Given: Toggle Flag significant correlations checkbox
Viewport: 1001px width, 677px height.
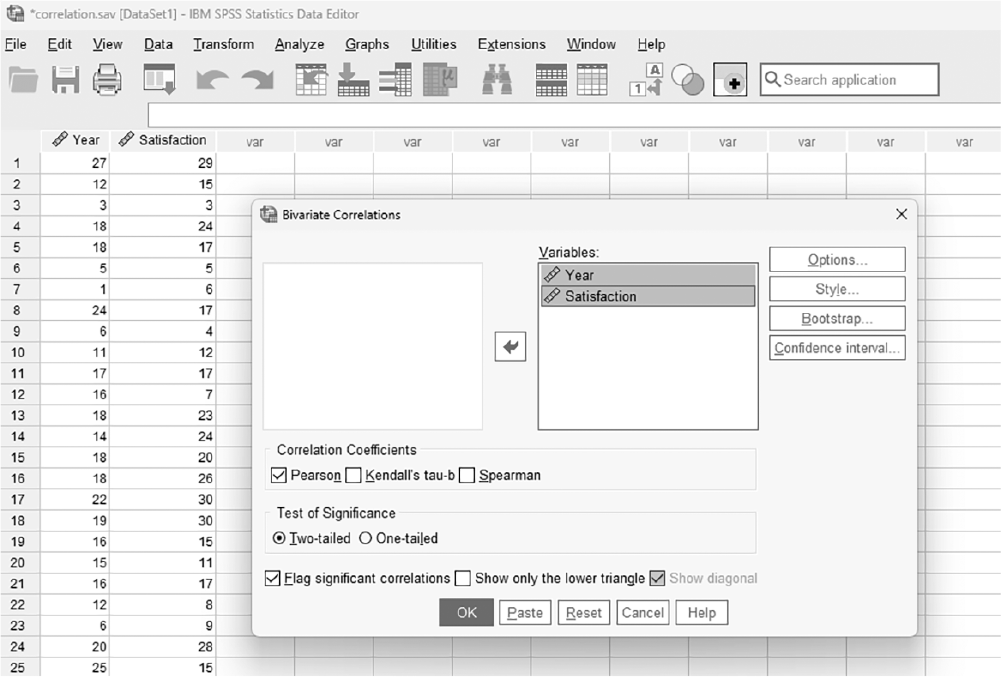Looking at the screenshot, I should [x=273, y=579].
